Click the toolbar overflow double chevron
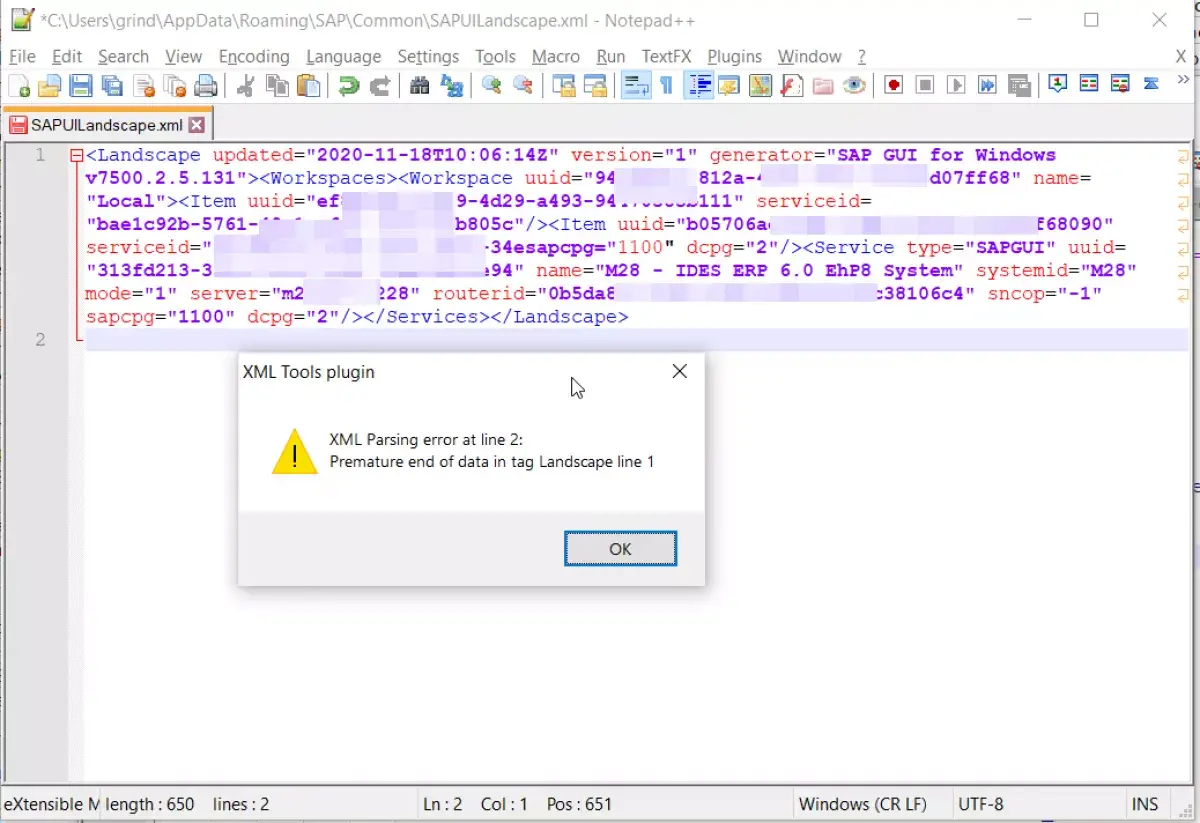This screenshot has width=1200, height=823. 1184,80
